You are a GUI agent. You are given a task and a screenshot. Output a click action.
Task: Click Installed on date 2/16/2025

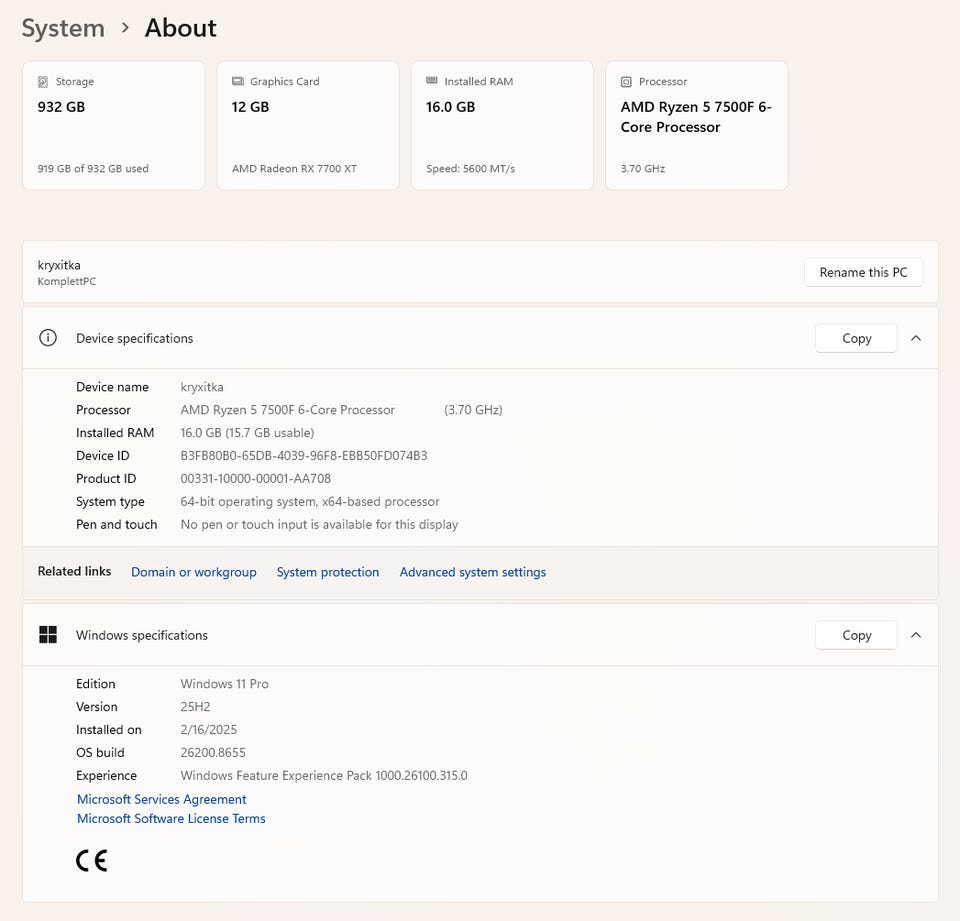tap(209, 730)
